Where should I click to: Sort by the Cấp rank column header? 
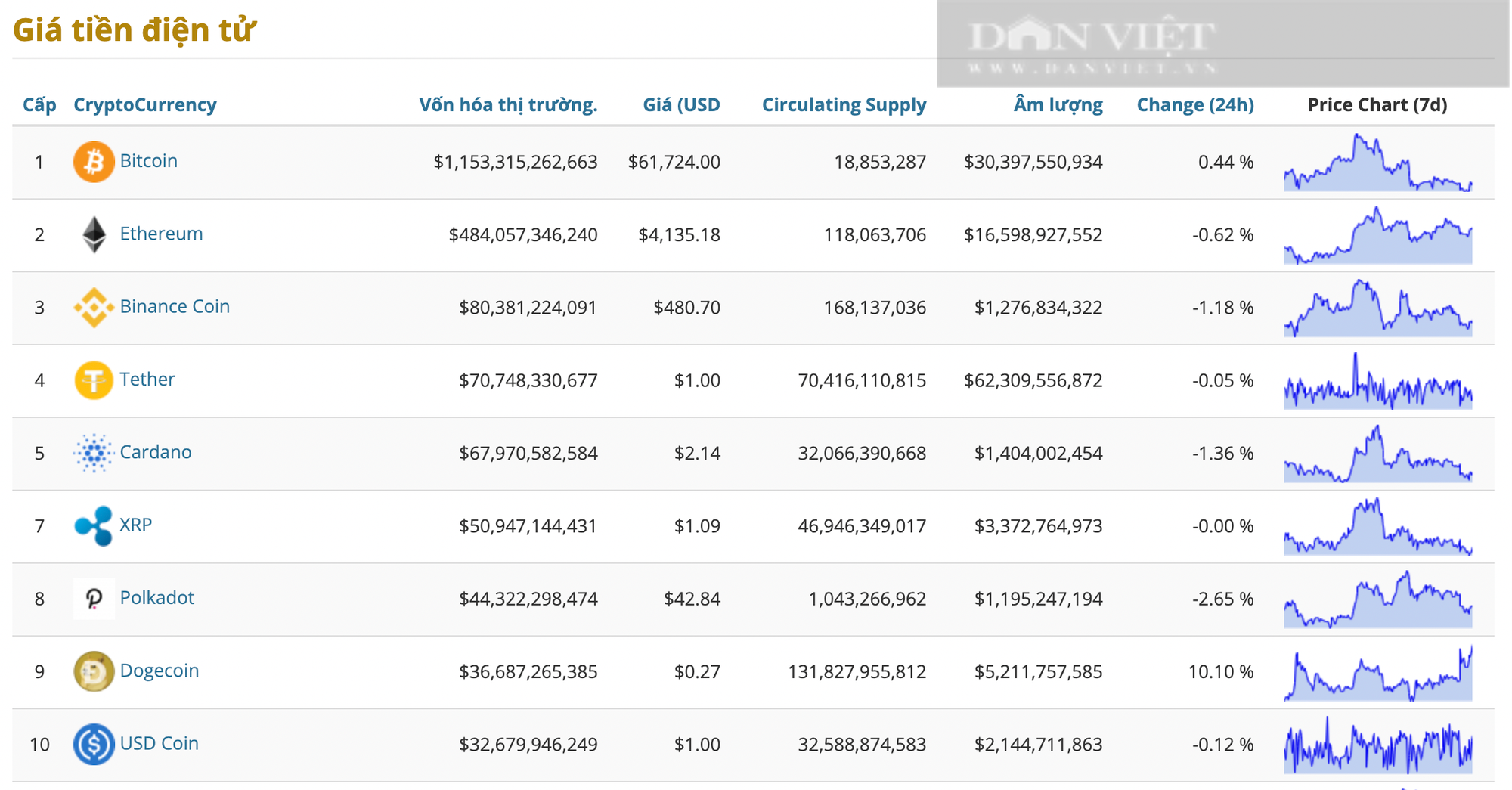[39, 105]
